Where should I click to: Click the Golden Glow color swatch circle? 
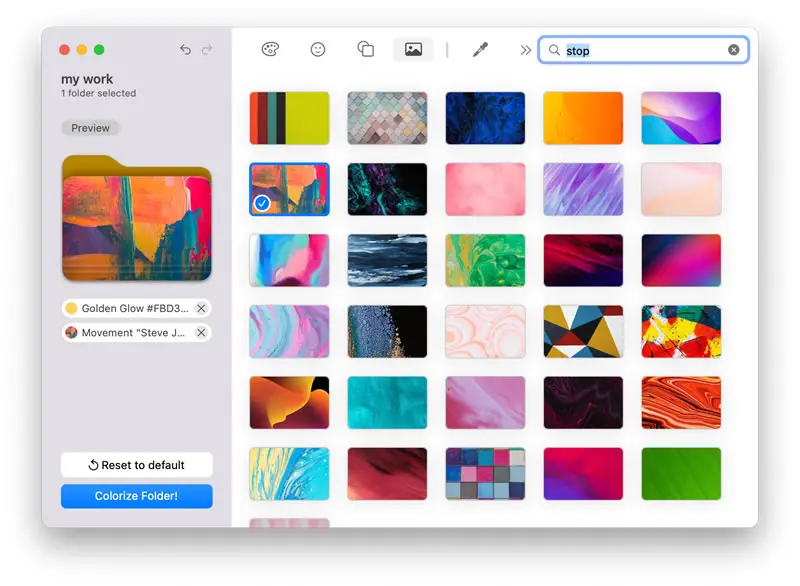pyautogui.click(x=70, y=308)
